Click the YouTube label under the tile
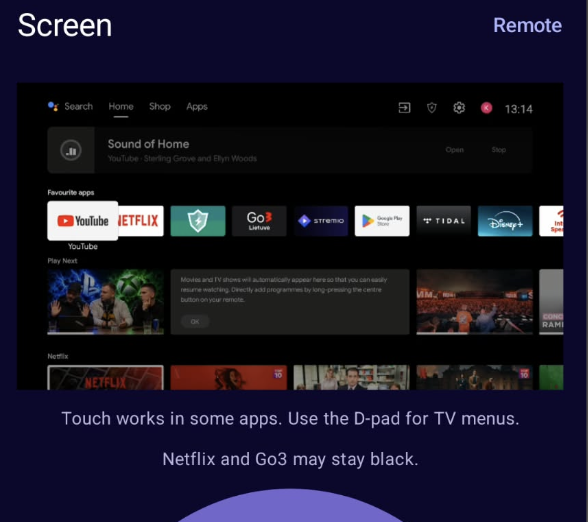Screen dimensions: 588x522 coord(82,246)
